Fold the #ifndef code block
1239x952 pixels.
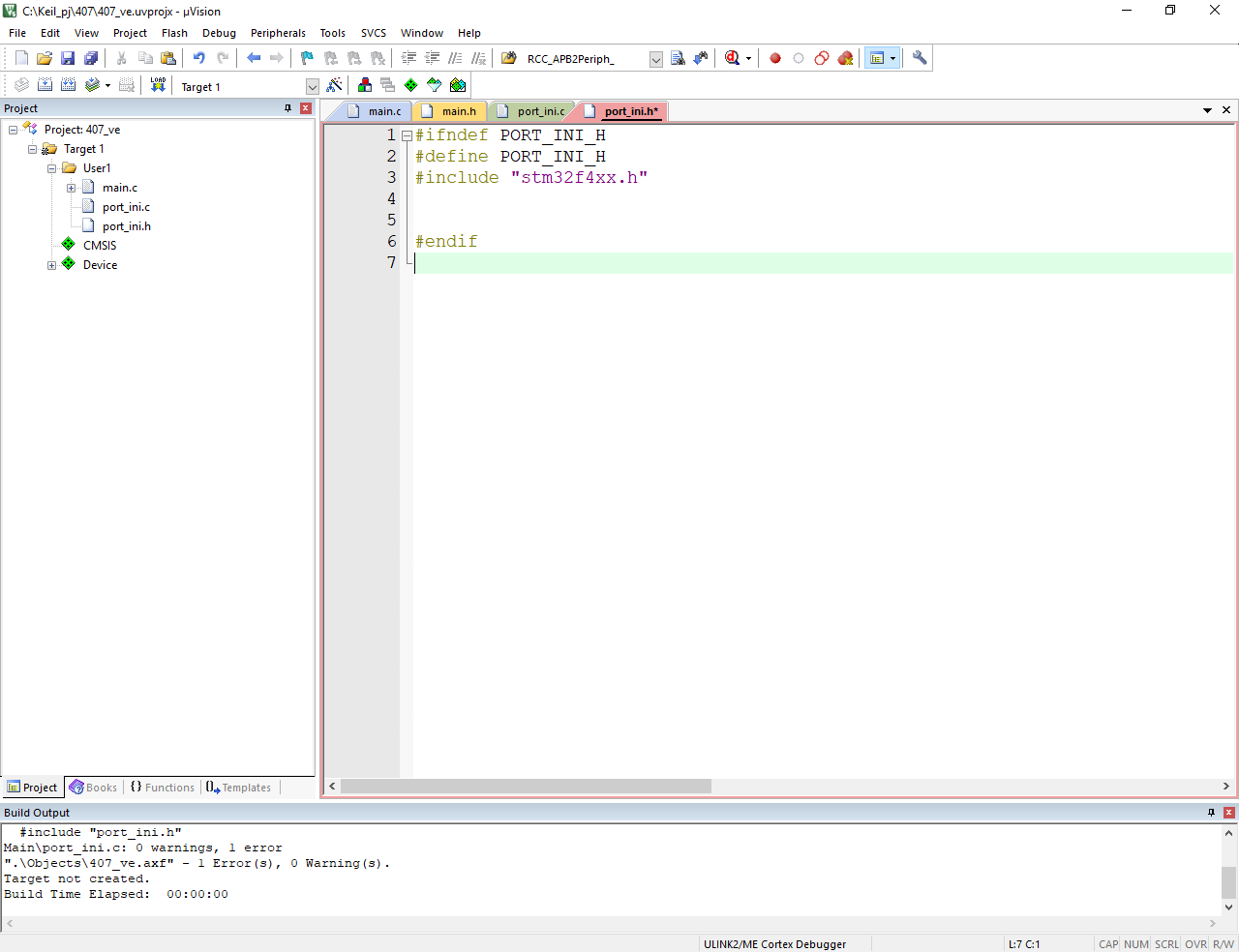tap(407, 135)
